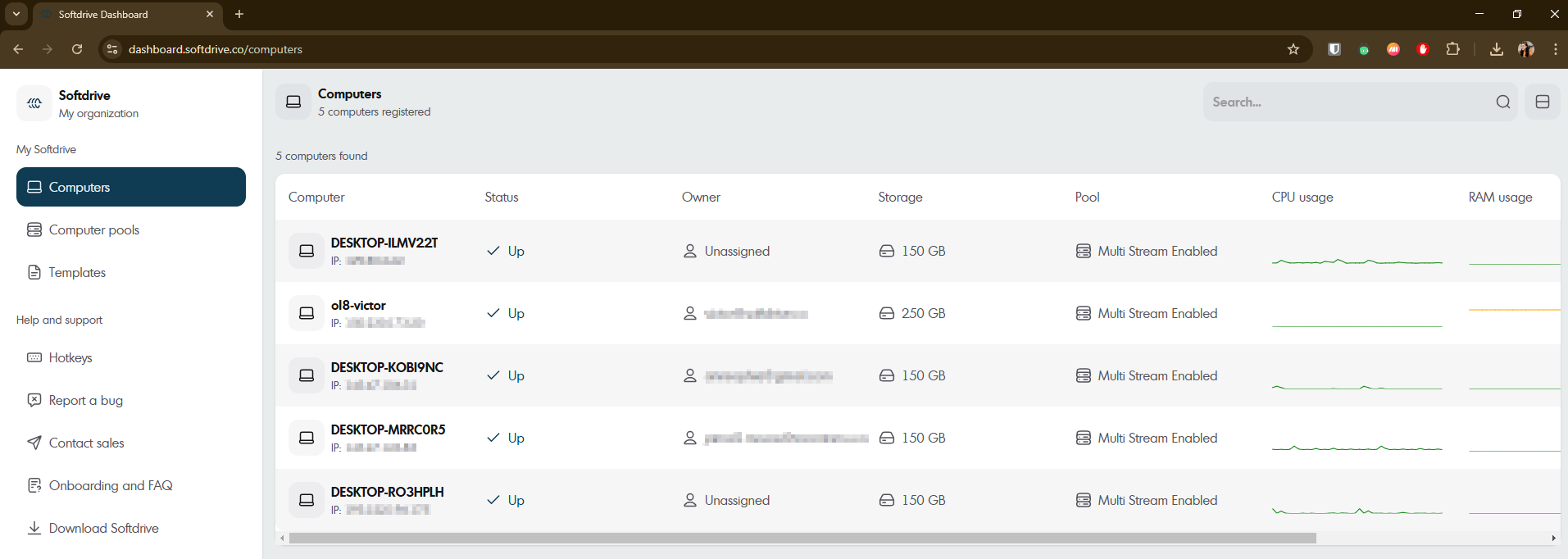
Task: Click the dashboard.softdrive.co address bar
Action: (x=705, y=49)
